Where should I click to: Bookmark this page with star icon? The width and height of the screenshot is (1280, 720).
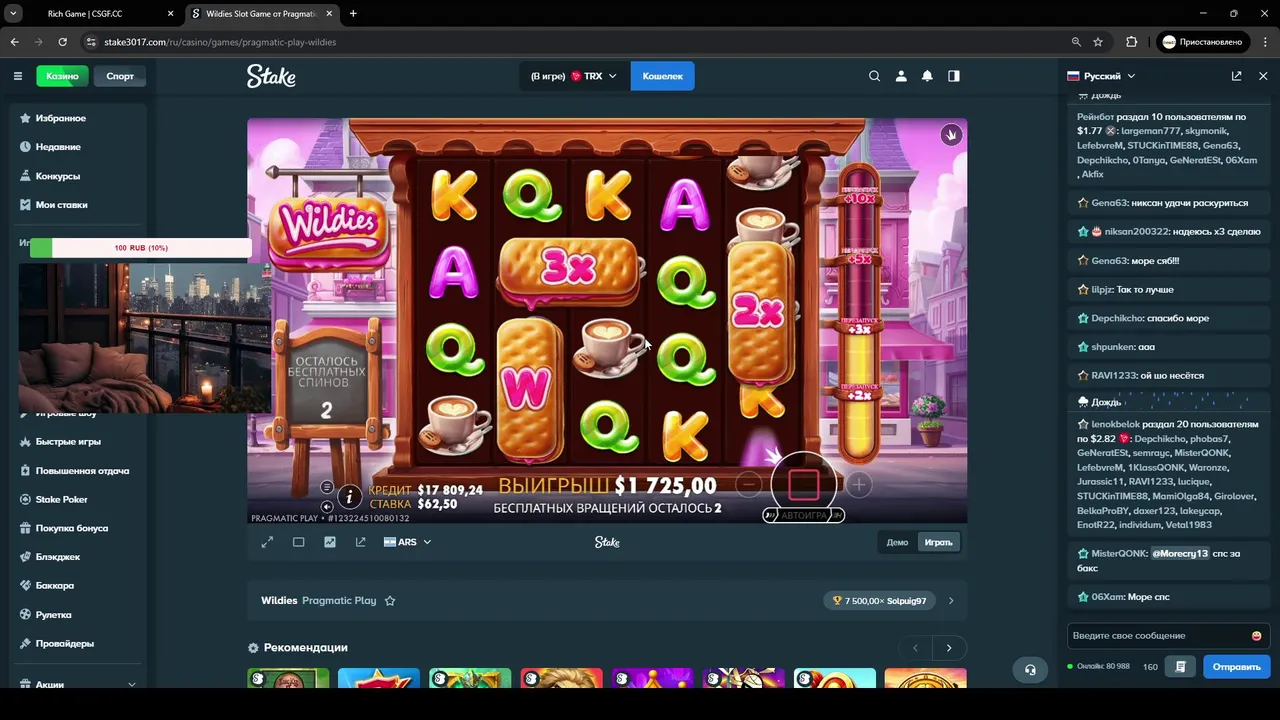click(x=1098, y=42)
